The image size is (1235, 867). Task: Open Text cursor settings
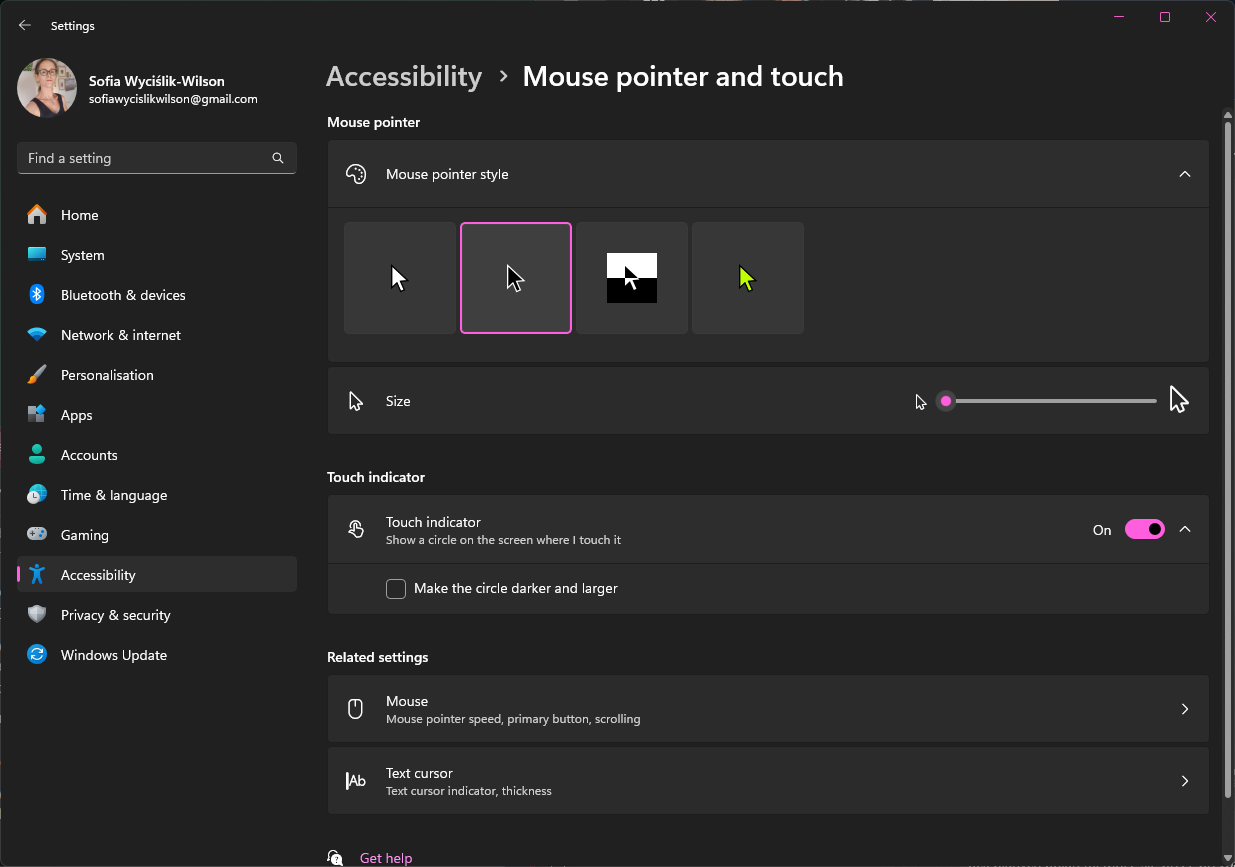768,781
